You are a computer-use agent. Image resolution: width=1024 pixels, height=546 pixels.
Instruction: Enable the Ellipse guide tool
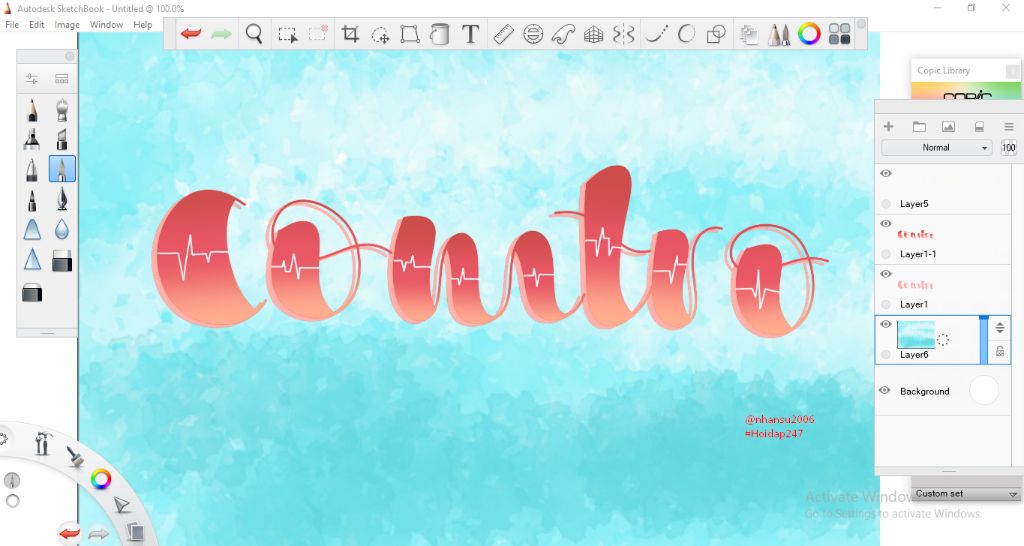pos(533,33)
